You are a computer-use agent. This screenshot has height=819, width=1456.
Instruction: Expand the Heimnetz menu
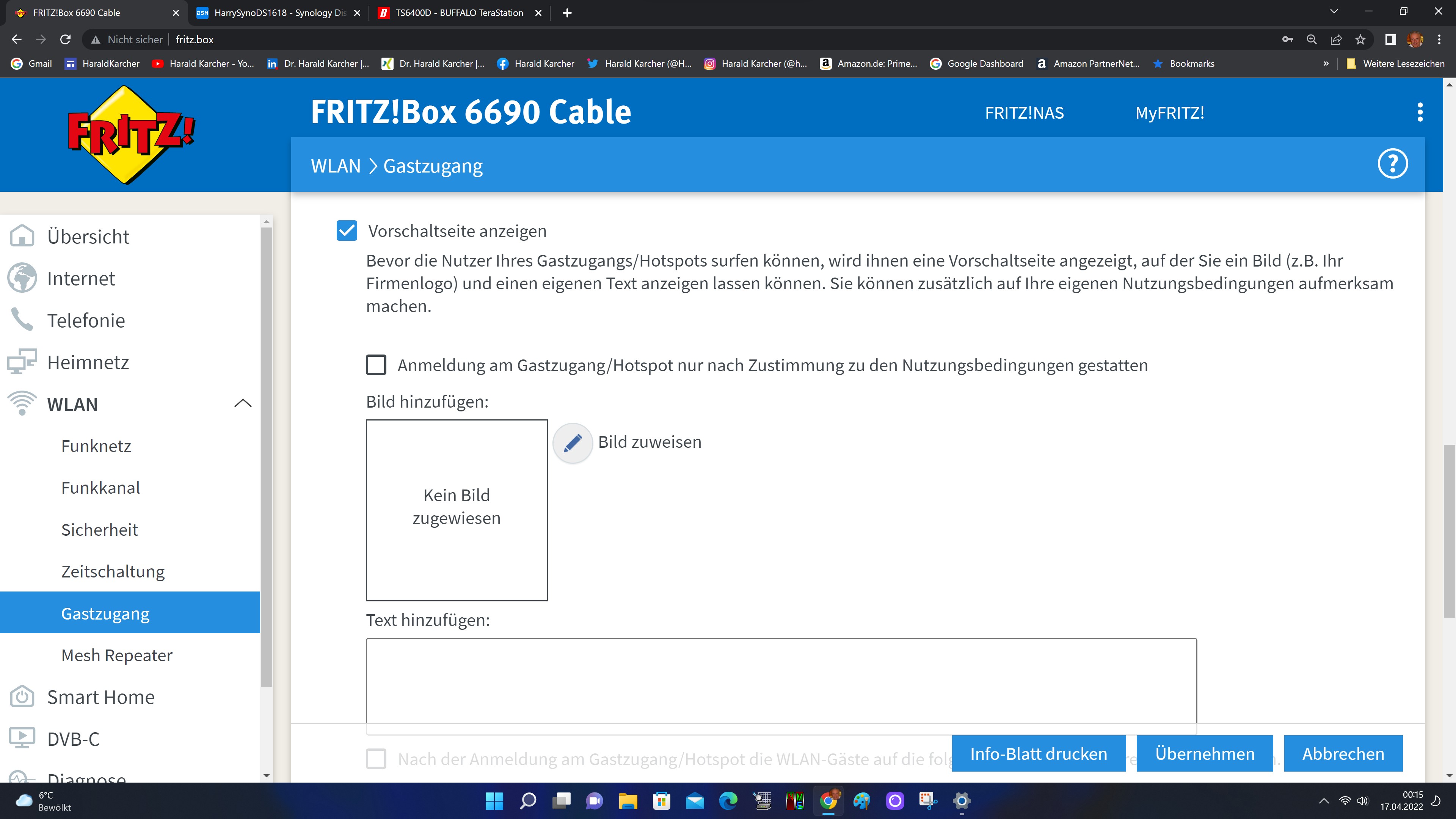click(x=88, y=362)
